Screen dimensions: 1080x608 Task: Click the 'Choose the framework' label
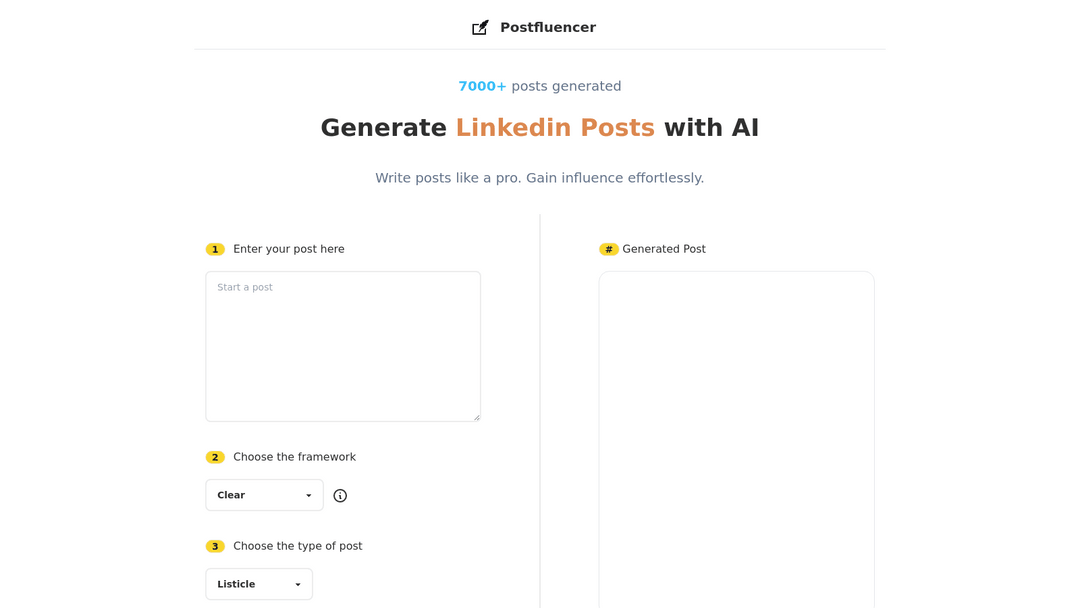tap(294, 457)
